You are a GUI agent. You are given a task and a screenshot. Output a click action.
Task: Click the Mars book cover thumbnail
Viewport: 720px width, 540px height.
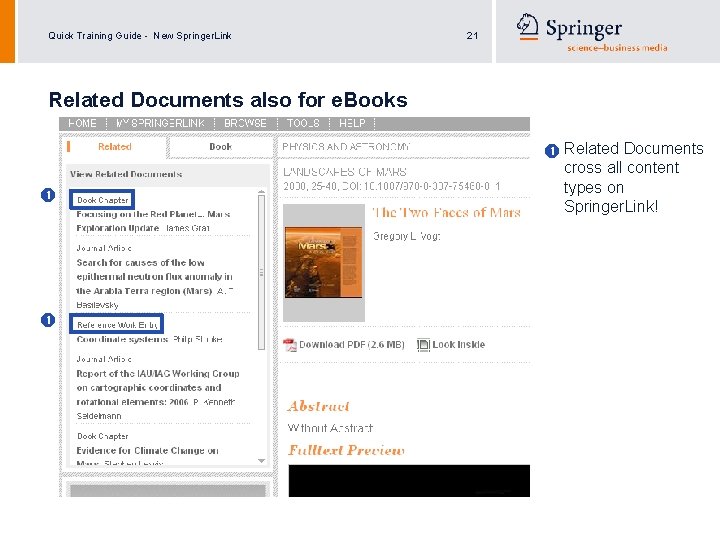pos(324,263)
